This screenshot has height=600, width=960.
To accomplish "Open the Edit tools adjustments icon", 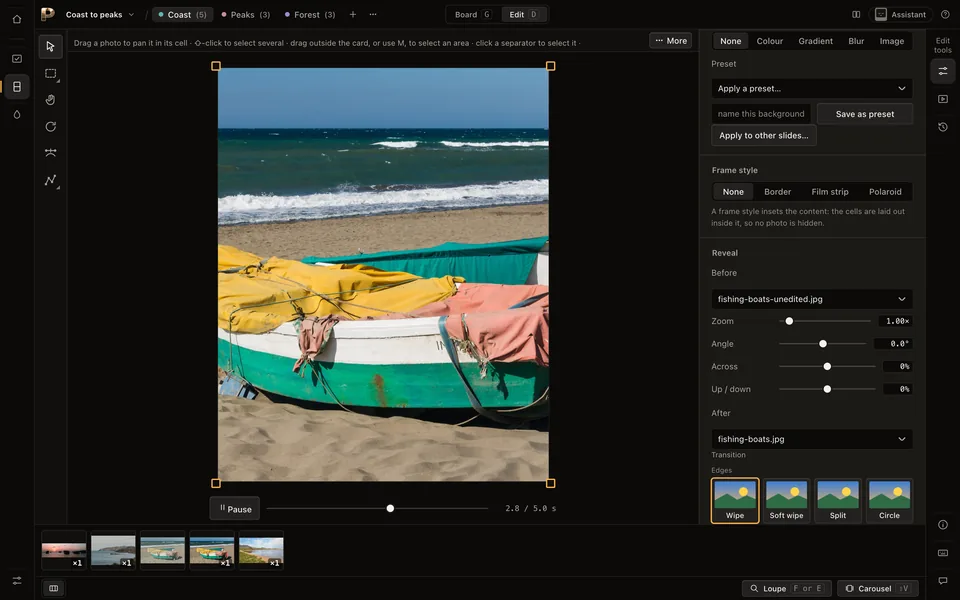I will [x=943, y=72].
